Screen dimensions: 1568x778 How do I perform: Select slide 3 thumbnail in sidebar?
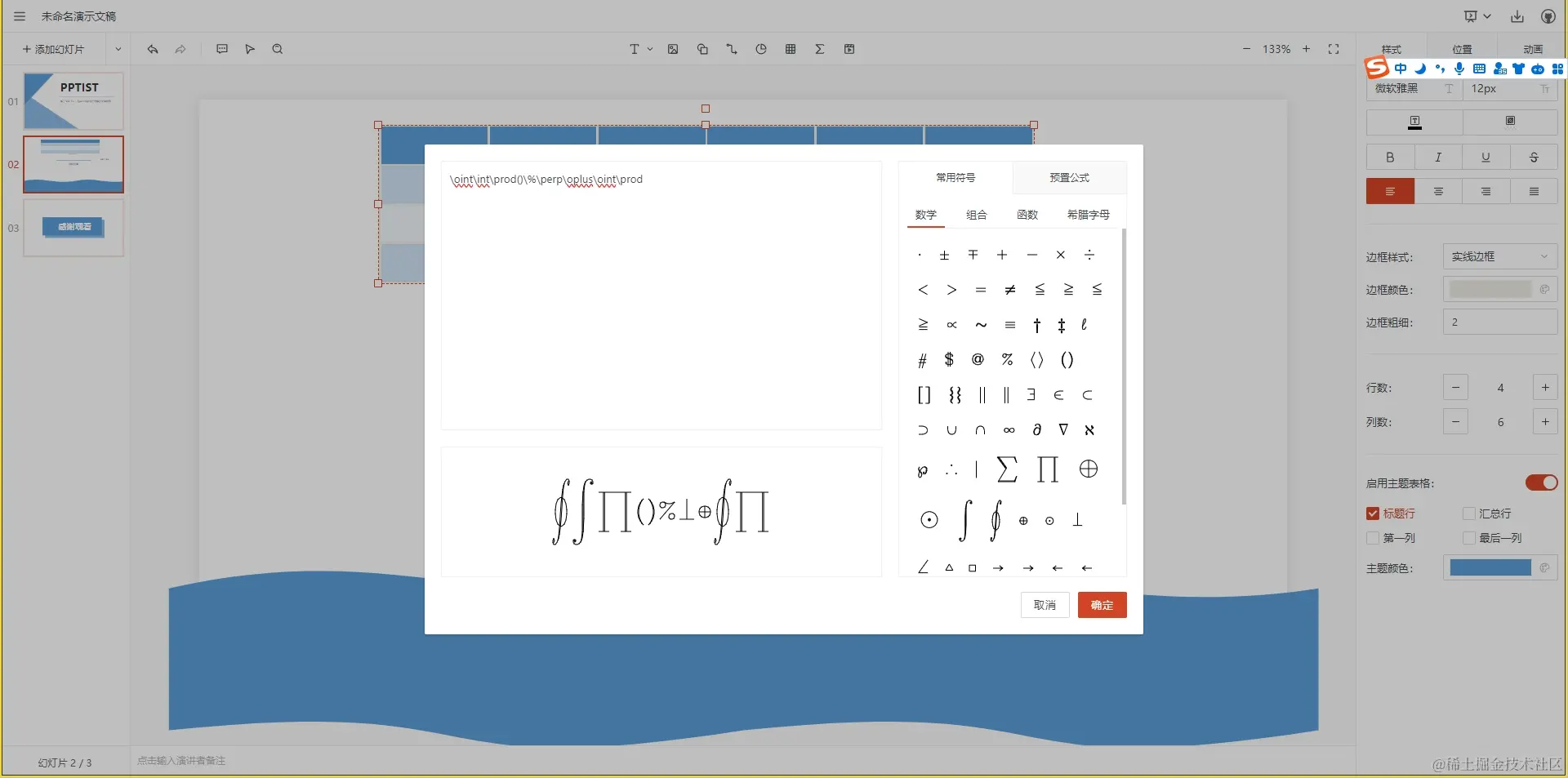73,229
